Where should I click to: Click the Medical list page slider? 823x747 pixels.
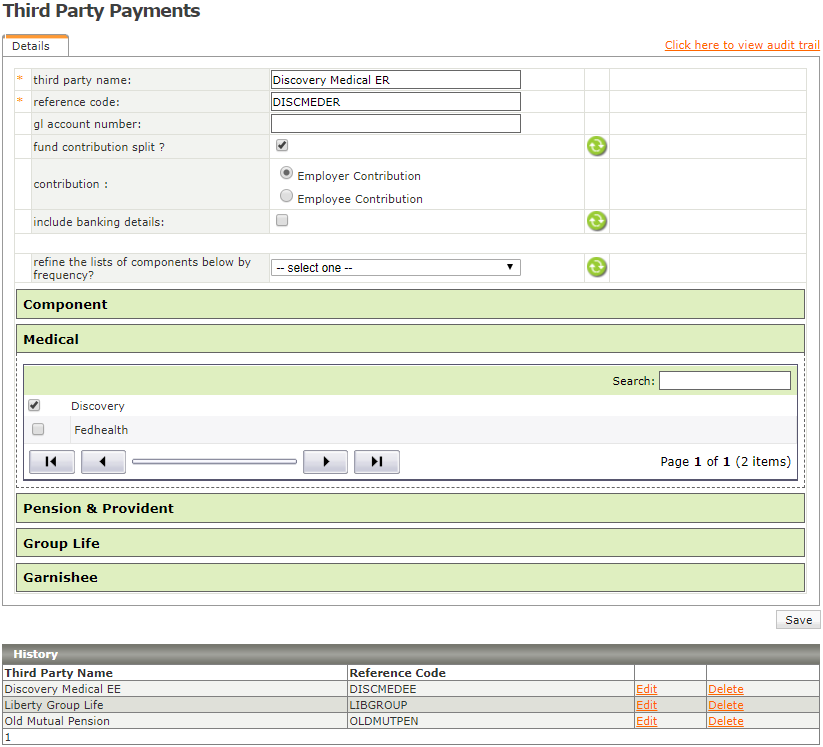[214, 462]
